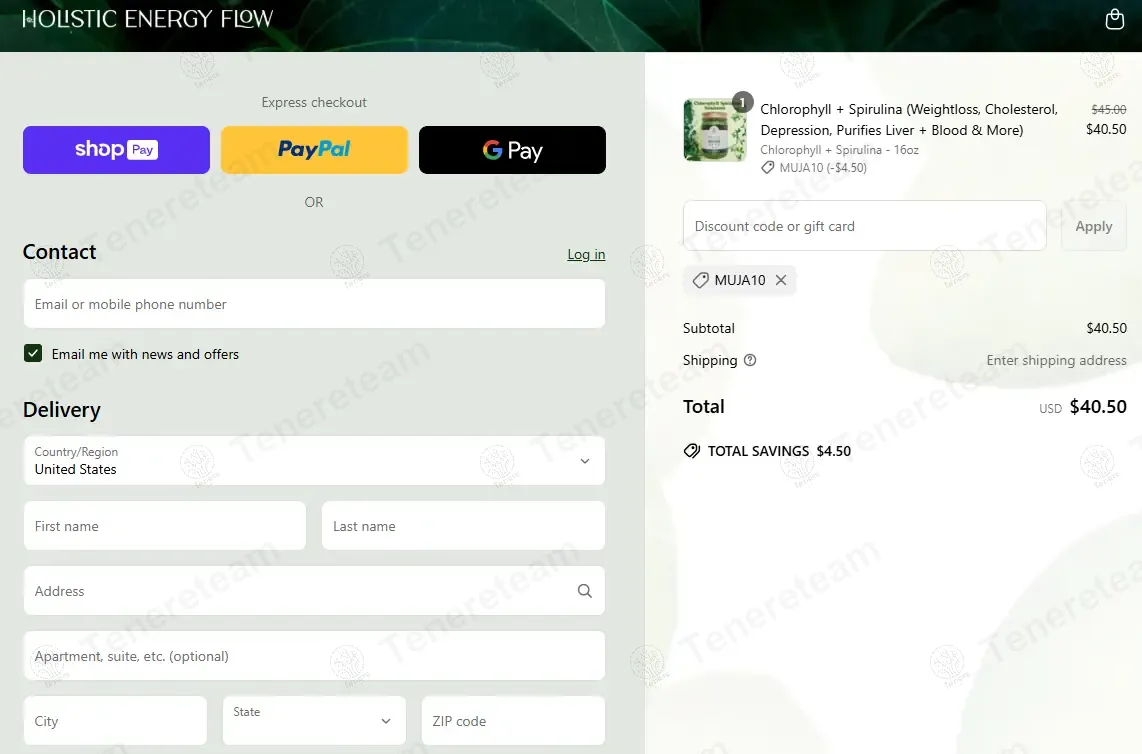Click the MUJA10 discount tag icon
This screenshot has width=1142, height=754.
[700, 280]
